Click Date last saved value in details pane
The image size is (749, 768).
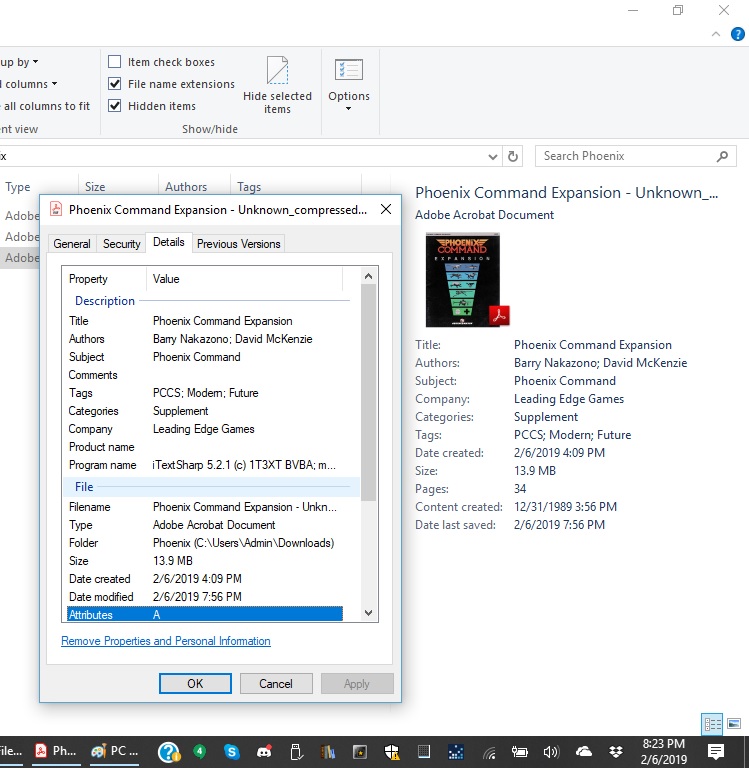559,525
